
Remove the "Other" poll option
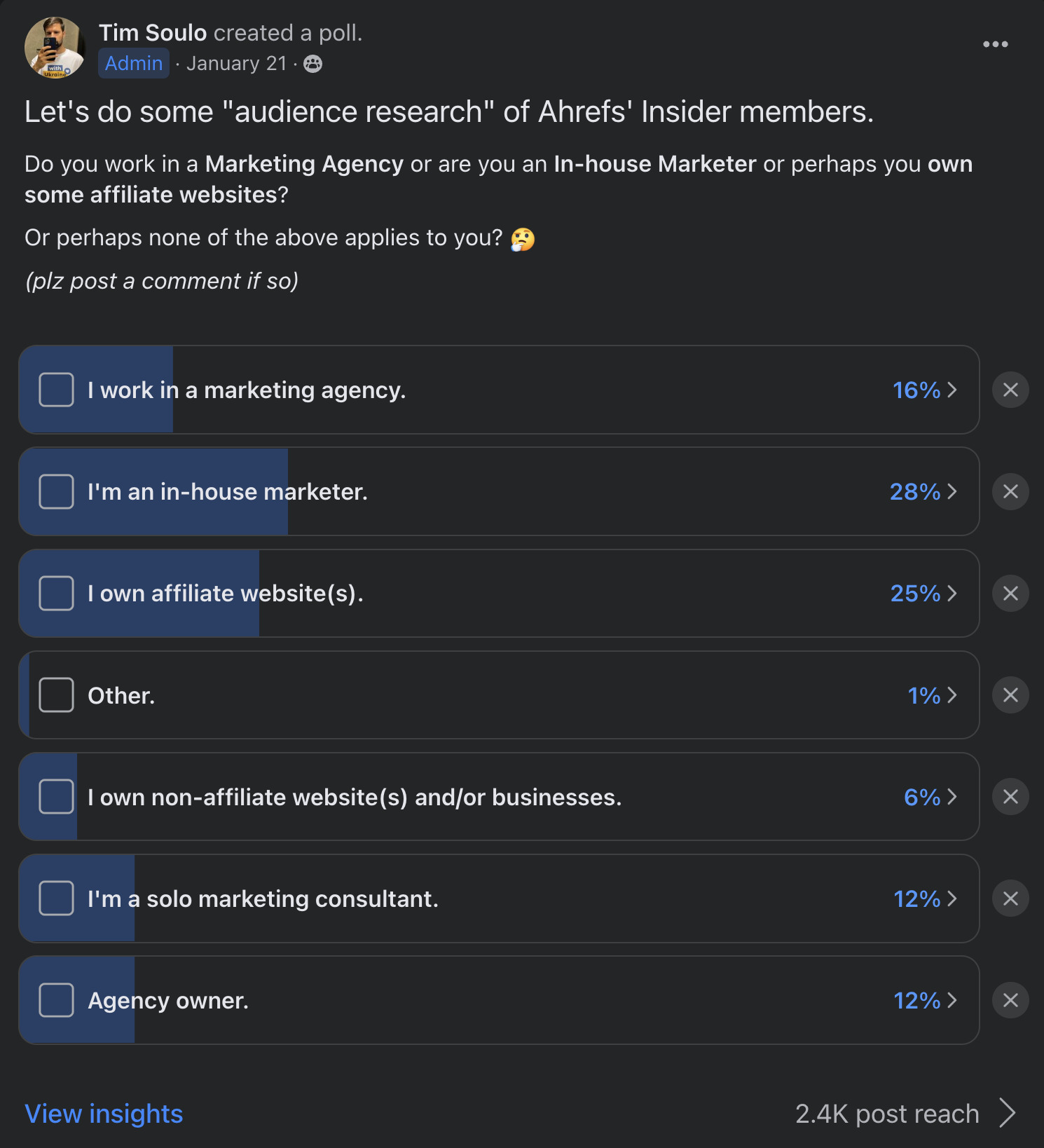tap(1010, 695)
